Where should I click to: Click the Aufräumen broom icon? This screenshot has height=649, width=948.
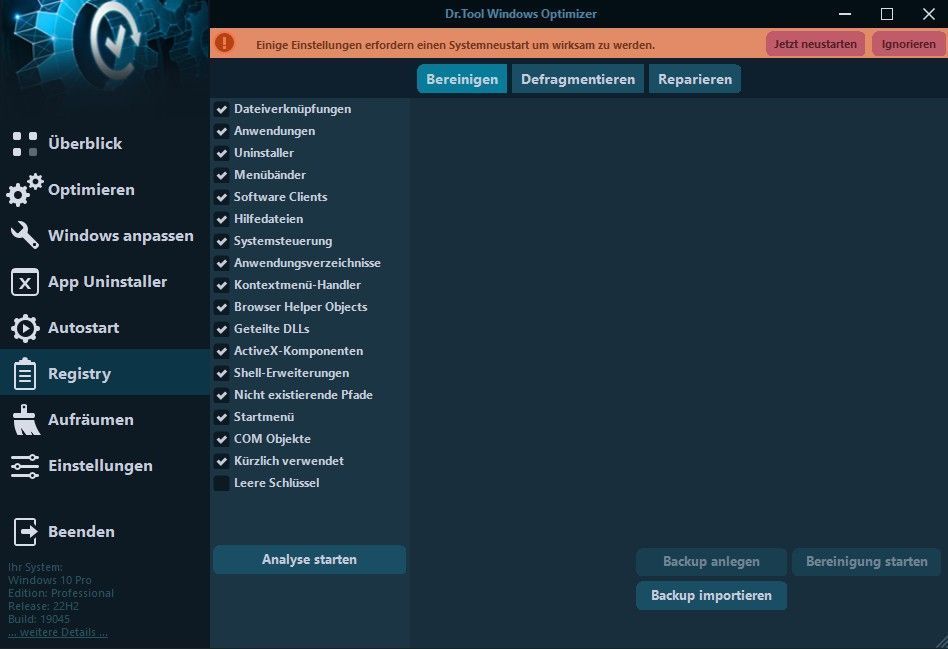tap(25, 420)
